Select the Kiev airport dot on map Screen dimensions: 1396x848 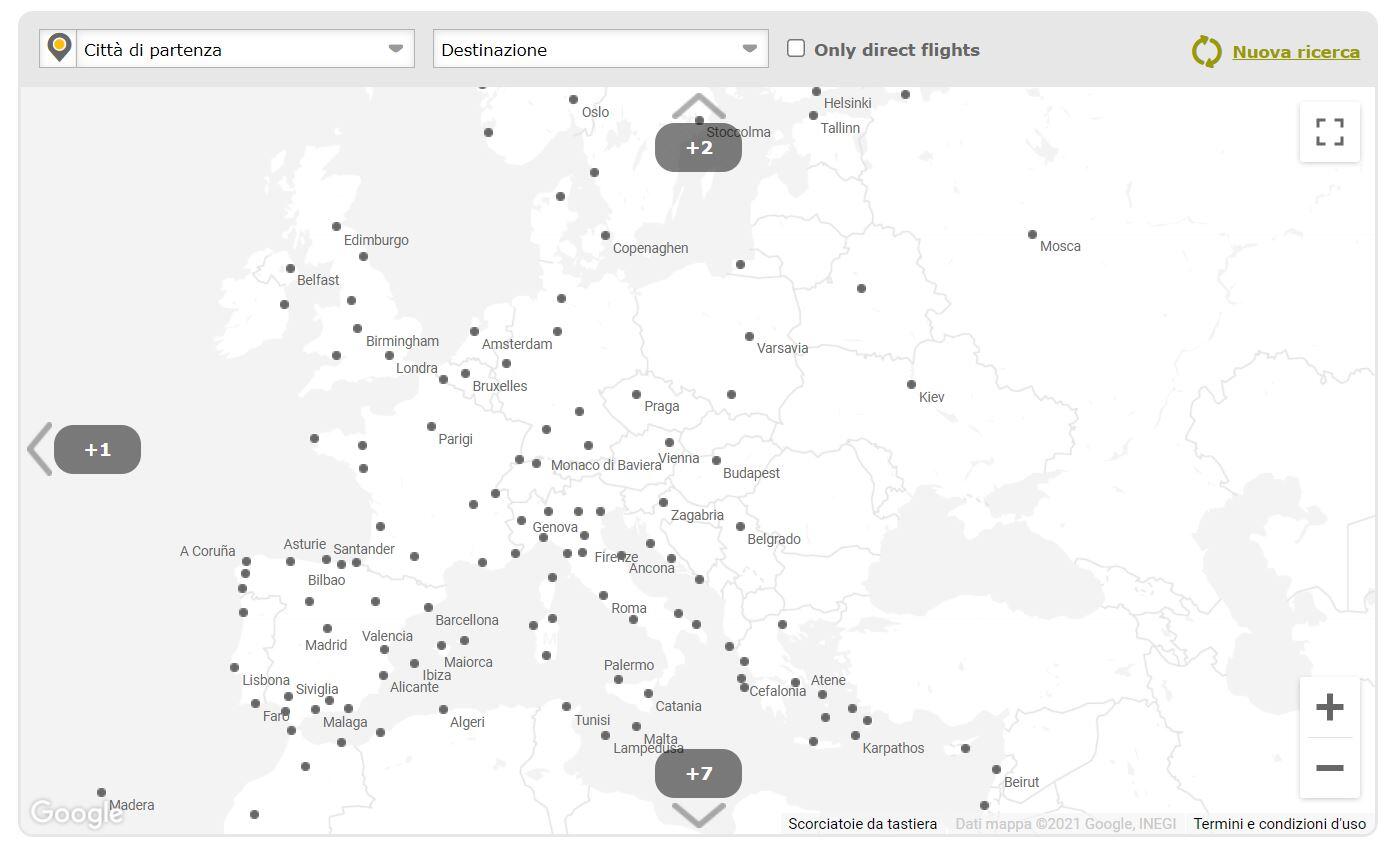pos(911,384)
